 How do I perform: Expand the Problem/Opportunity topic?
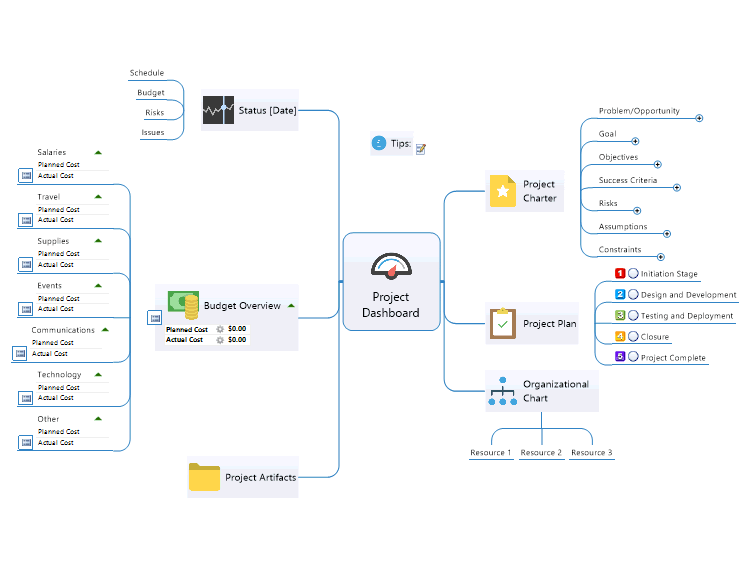[699, 118]
